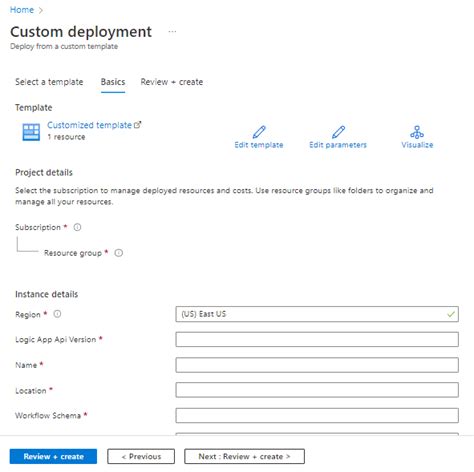Click the info icon beside Subscription
Image resolution: width=474 pixels, height=472 pixels.
77,227
